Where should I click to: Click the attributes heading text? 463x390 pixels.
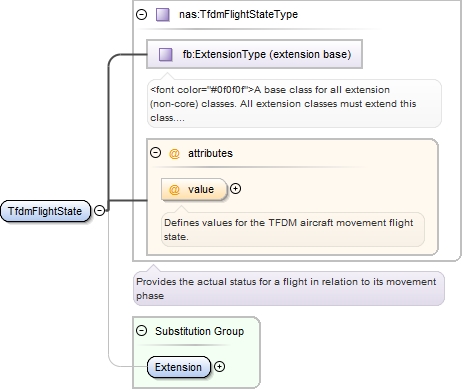pyautogui.click(x=210, y=153)
